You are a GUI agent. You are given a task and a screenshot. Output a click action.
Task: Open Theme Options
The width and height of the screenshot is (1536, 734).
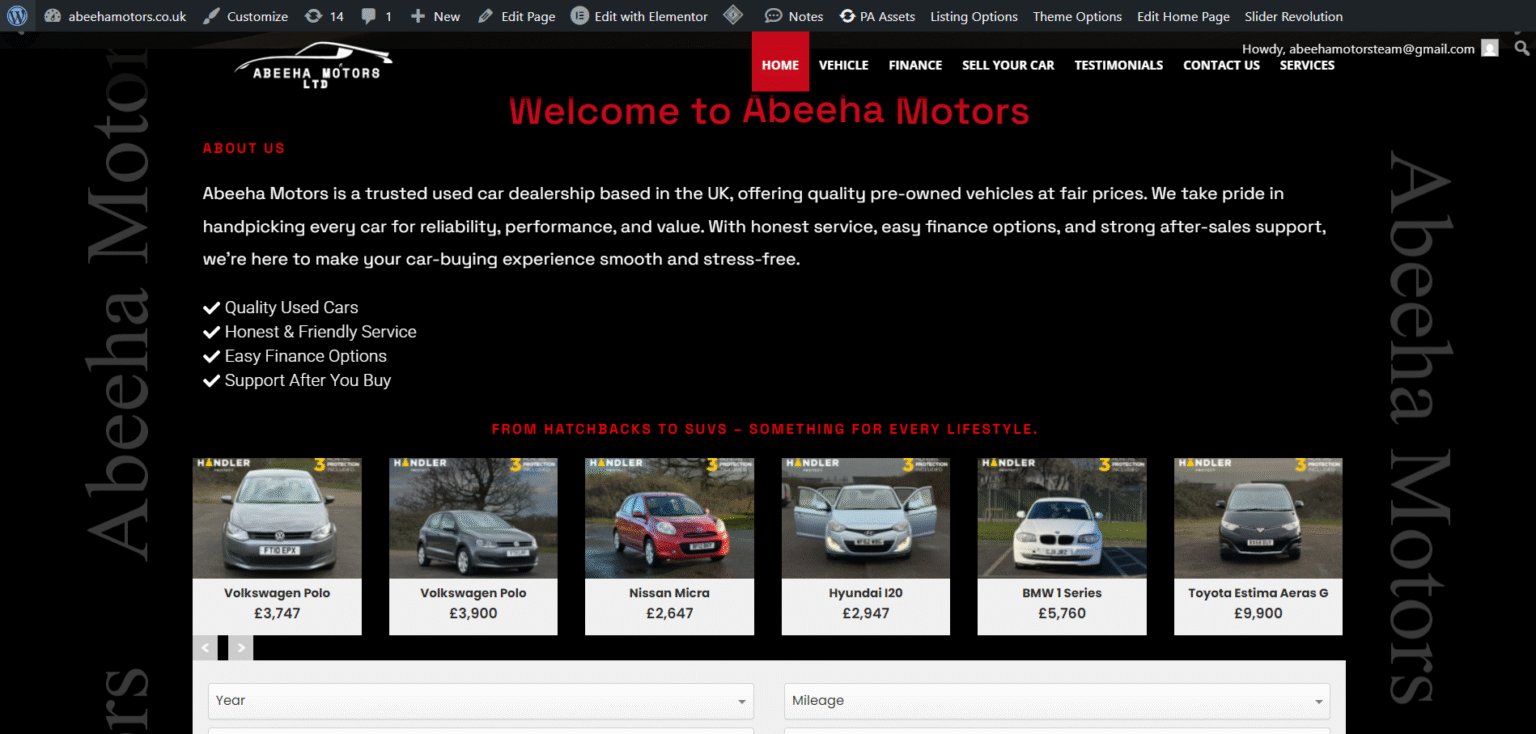pyautogui.click(x=1077, y=16)
